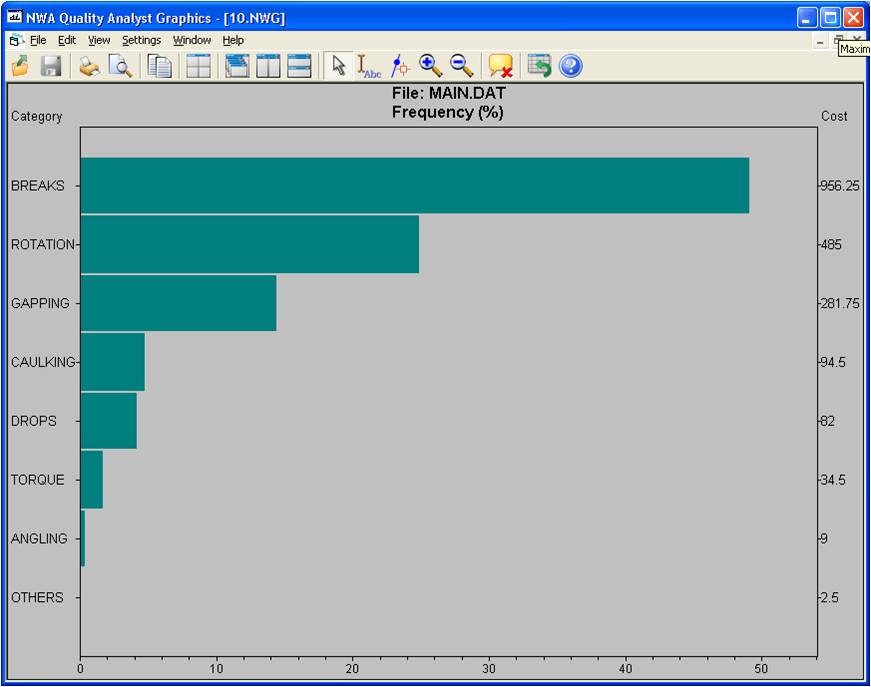Click the zoom in magnifier icon
This screenshot has height=687, width=871.
pyautogui.click(x=431, y=66)
